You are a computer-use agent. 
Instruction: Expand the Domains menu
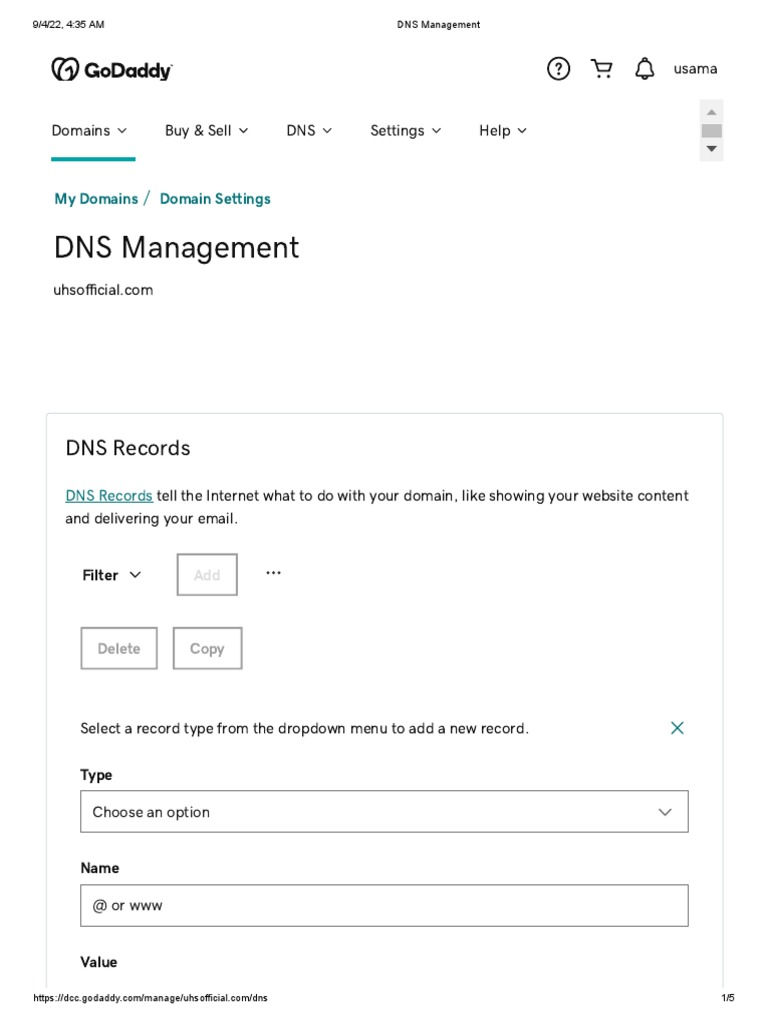coord(90,131)
